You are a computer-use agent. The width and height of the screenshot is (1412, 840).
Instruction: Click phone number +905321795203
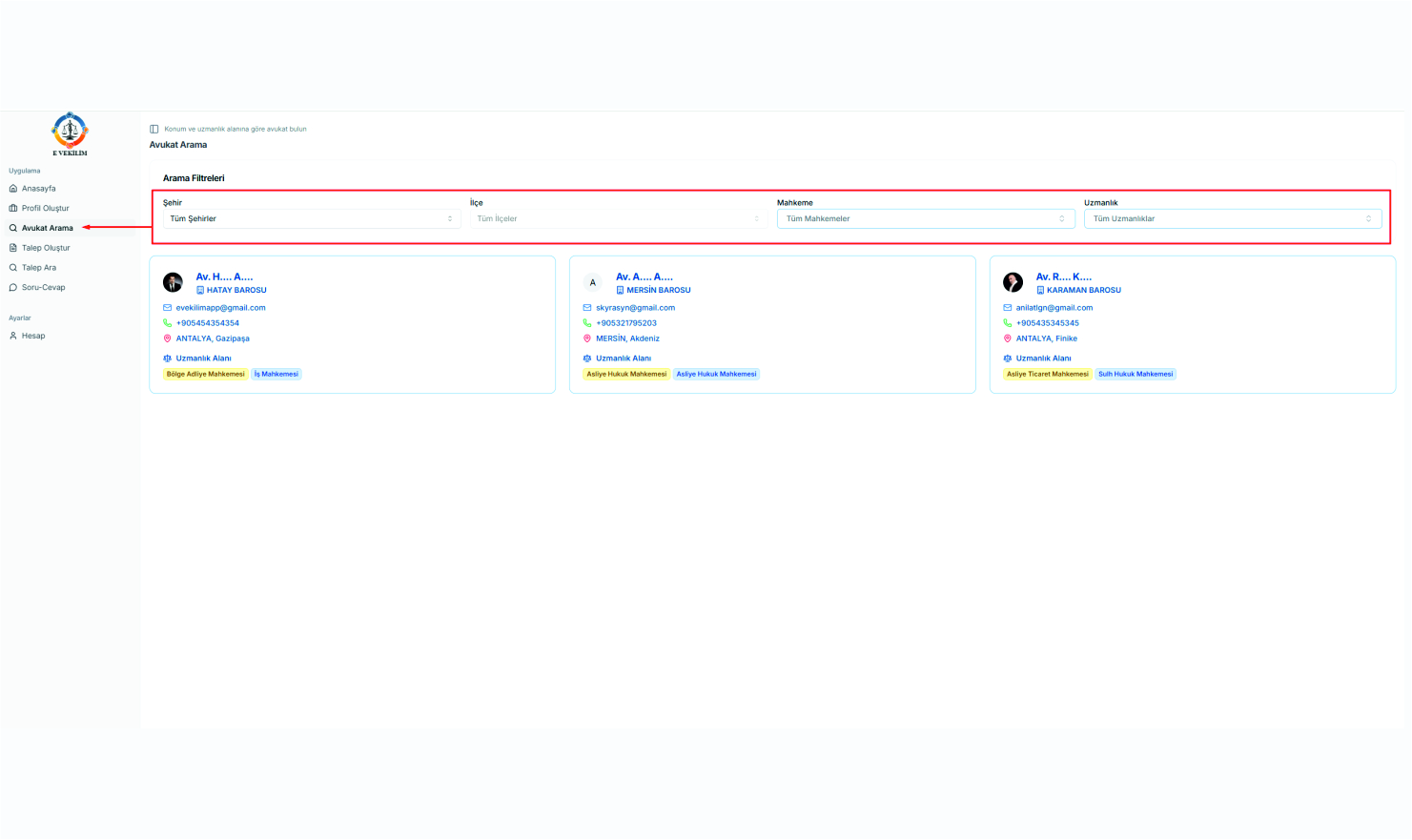(625, 323)
